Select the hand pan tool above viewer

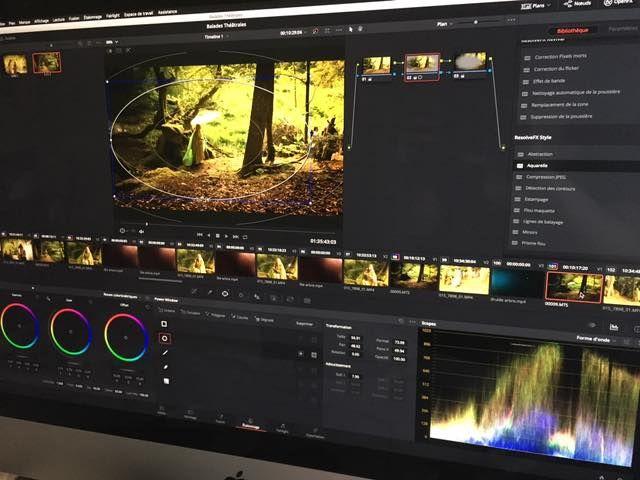click(x=360, y=29)
